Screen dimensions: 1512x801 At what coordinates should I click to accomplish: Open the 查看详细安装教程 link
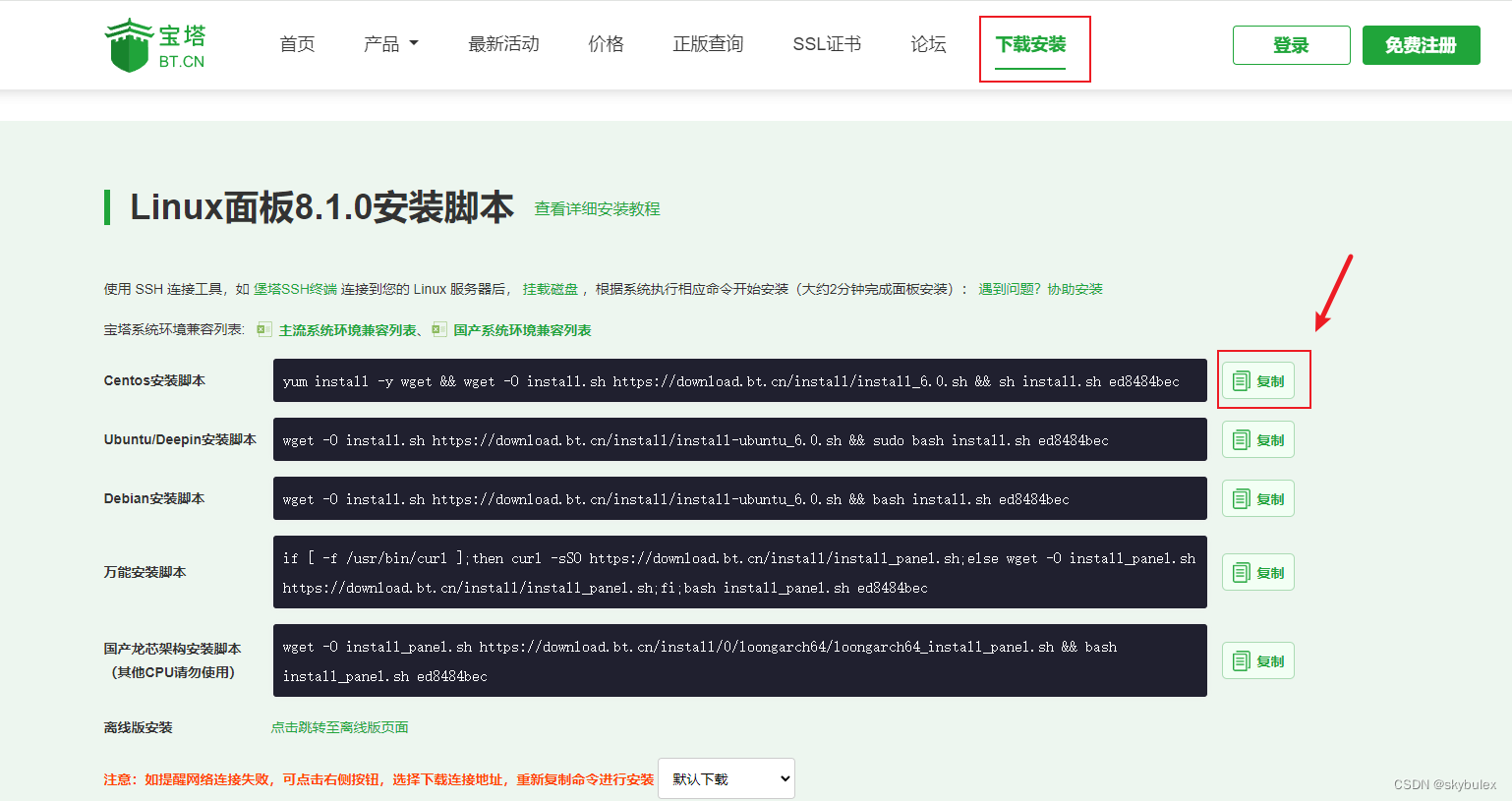(597, 209)
